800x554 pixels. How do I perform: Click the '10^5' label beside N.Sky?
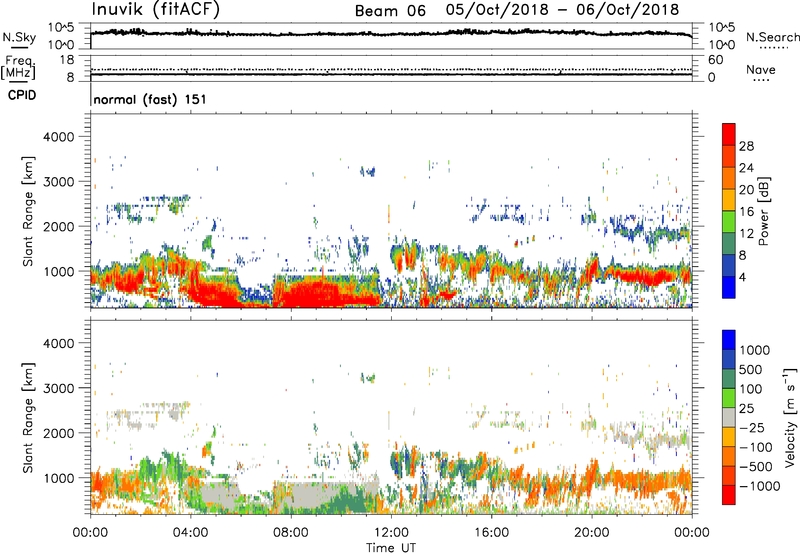point(61,27)
